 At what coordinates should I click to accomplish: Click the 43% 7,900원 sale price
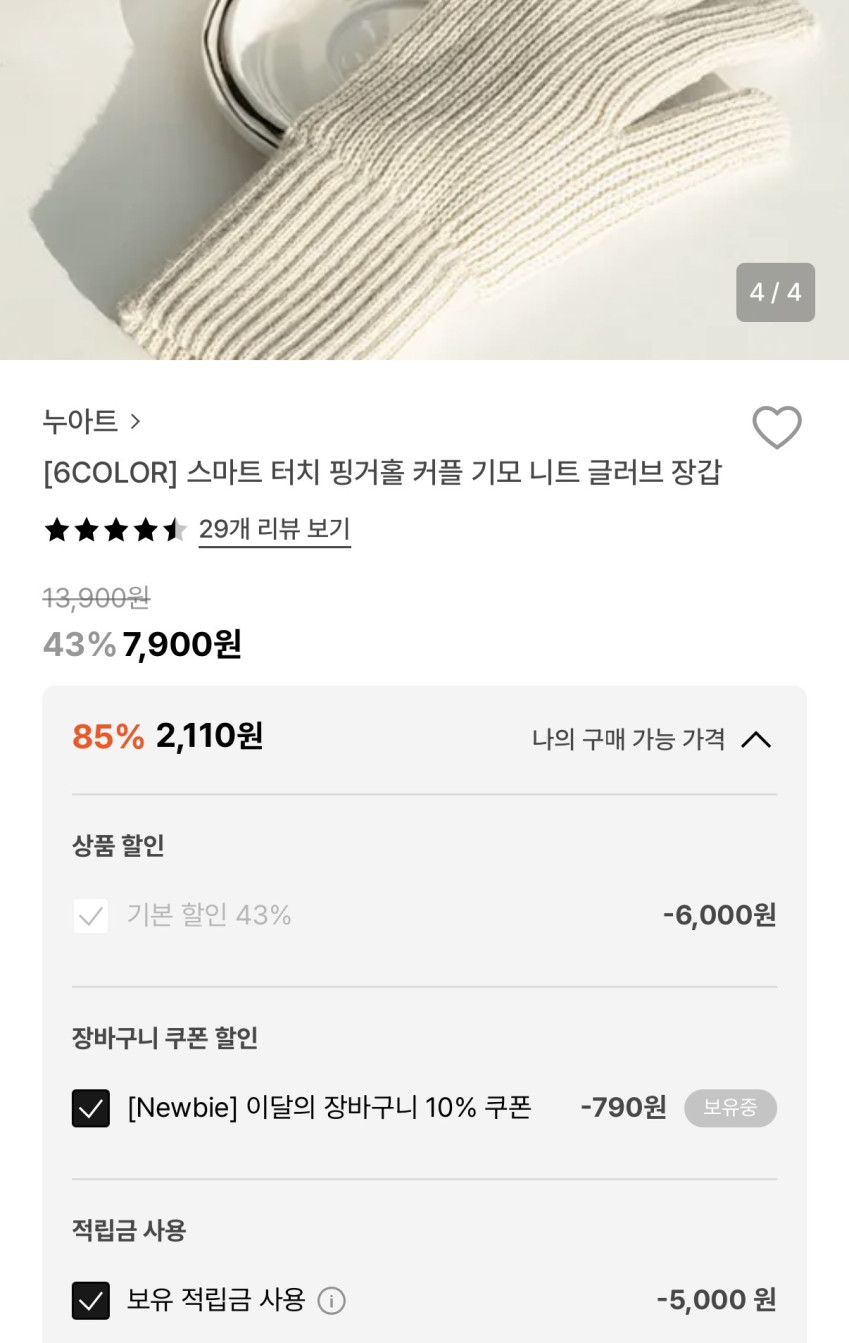click(x=142, y=644)
